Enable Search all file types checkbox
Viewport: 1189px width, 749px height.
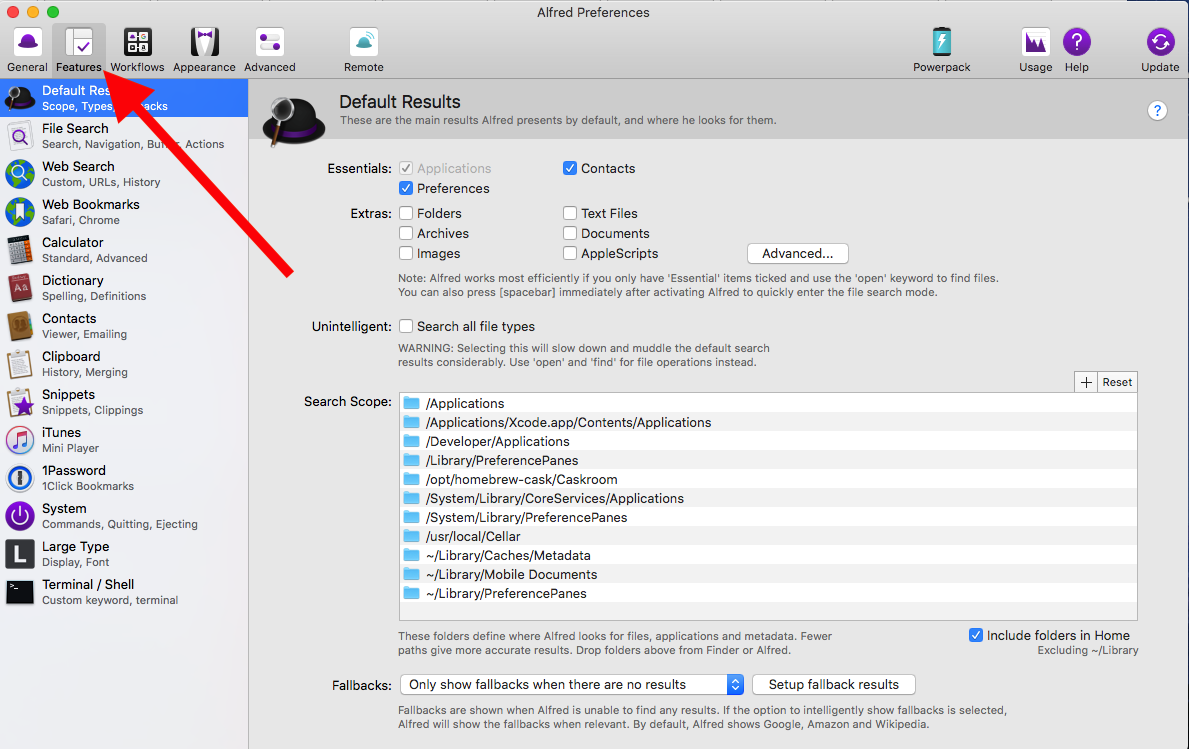[406, 326]
